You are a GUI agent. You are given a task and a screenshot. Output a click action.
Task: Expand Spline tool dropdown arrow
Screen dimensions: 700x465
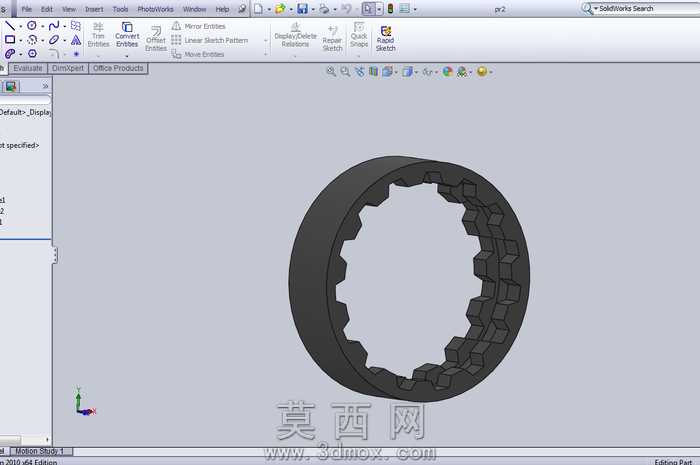[x=65, y=26]
